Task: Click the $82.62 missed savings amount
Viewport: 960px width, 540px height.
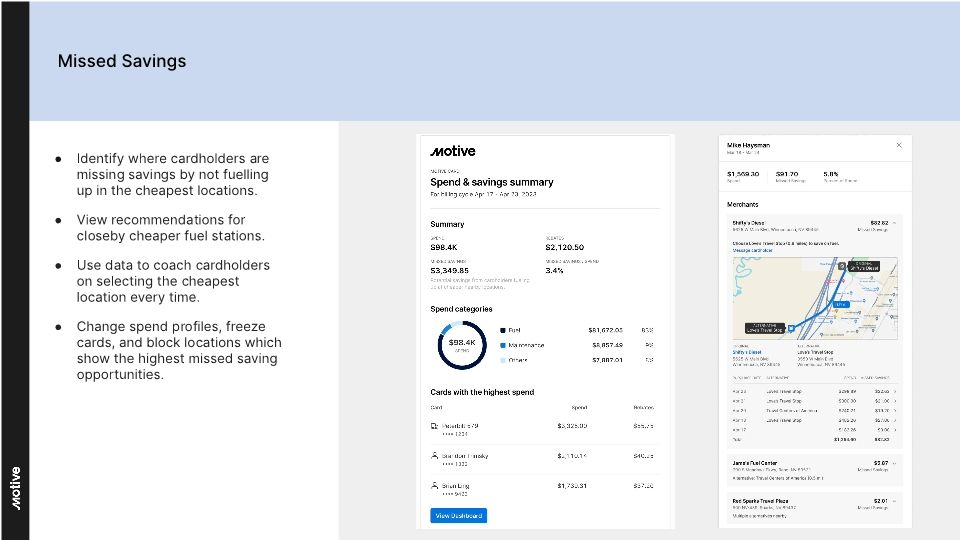Action: pyautogui.click(x=879, y=223)
